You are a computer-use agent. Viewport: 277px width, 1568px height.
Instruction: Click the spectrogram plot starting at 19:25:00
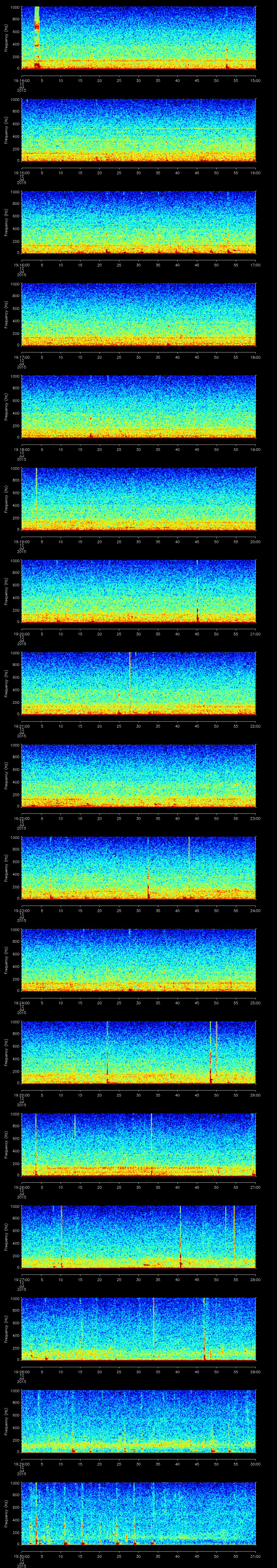pos(139,1052)
